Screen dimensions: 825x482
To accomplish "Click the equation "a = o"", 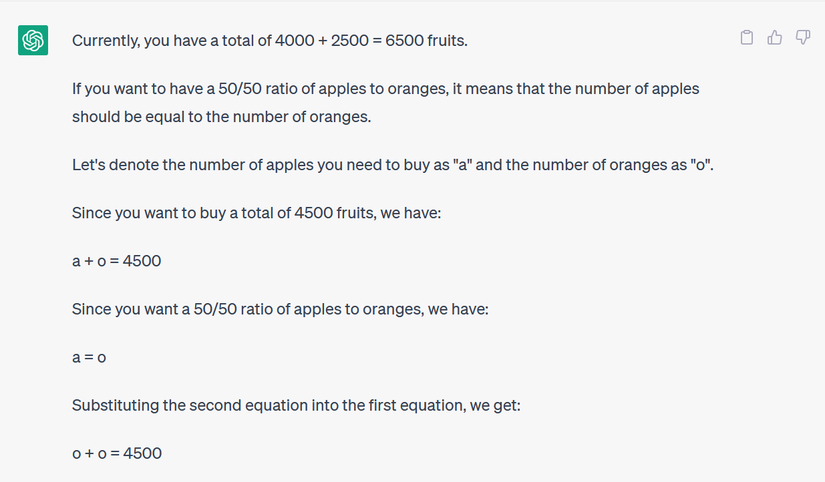I will 89,357.
